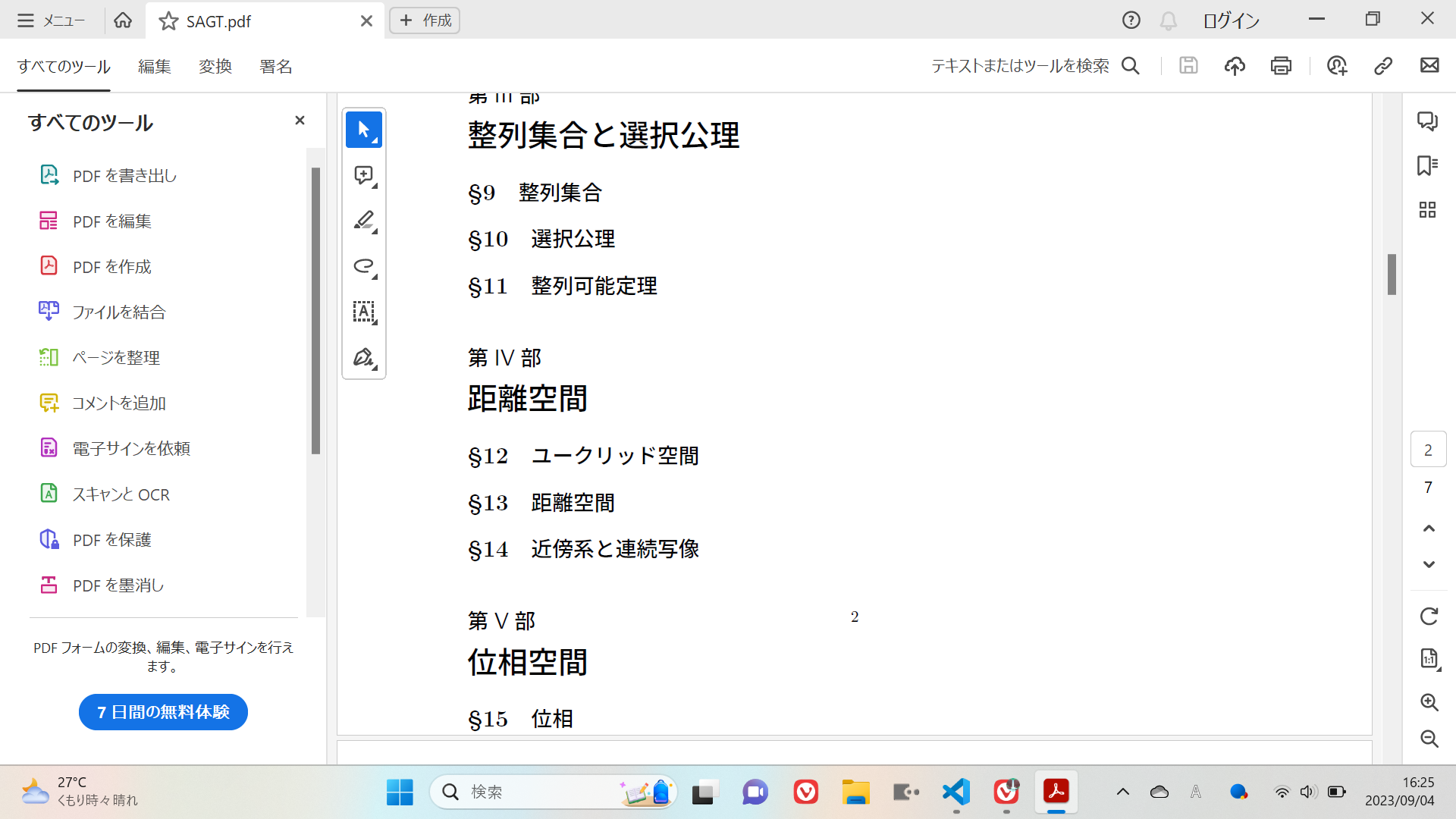This screenshot has height=819, width=1456.
Task: Zoom in with the magnifier plus icon
Action: pos(1429,702)
